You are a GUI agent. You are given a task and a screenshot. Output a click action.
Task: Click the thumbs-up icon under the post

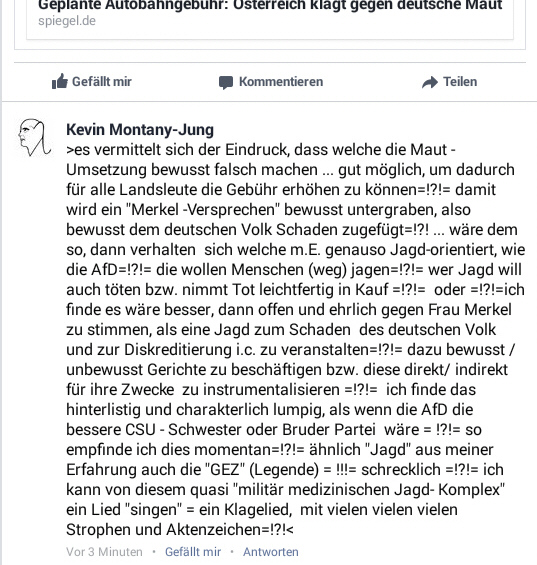pyautogui.click(x=59, y=81)
